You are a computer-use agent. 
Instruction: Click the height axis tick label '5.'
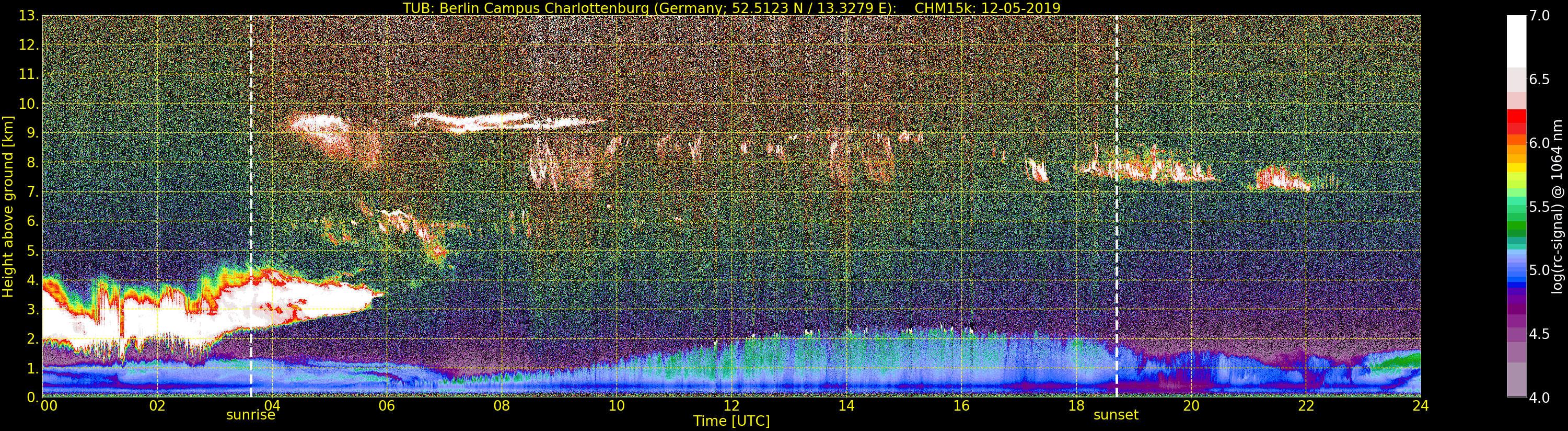[x=32, y=251]
